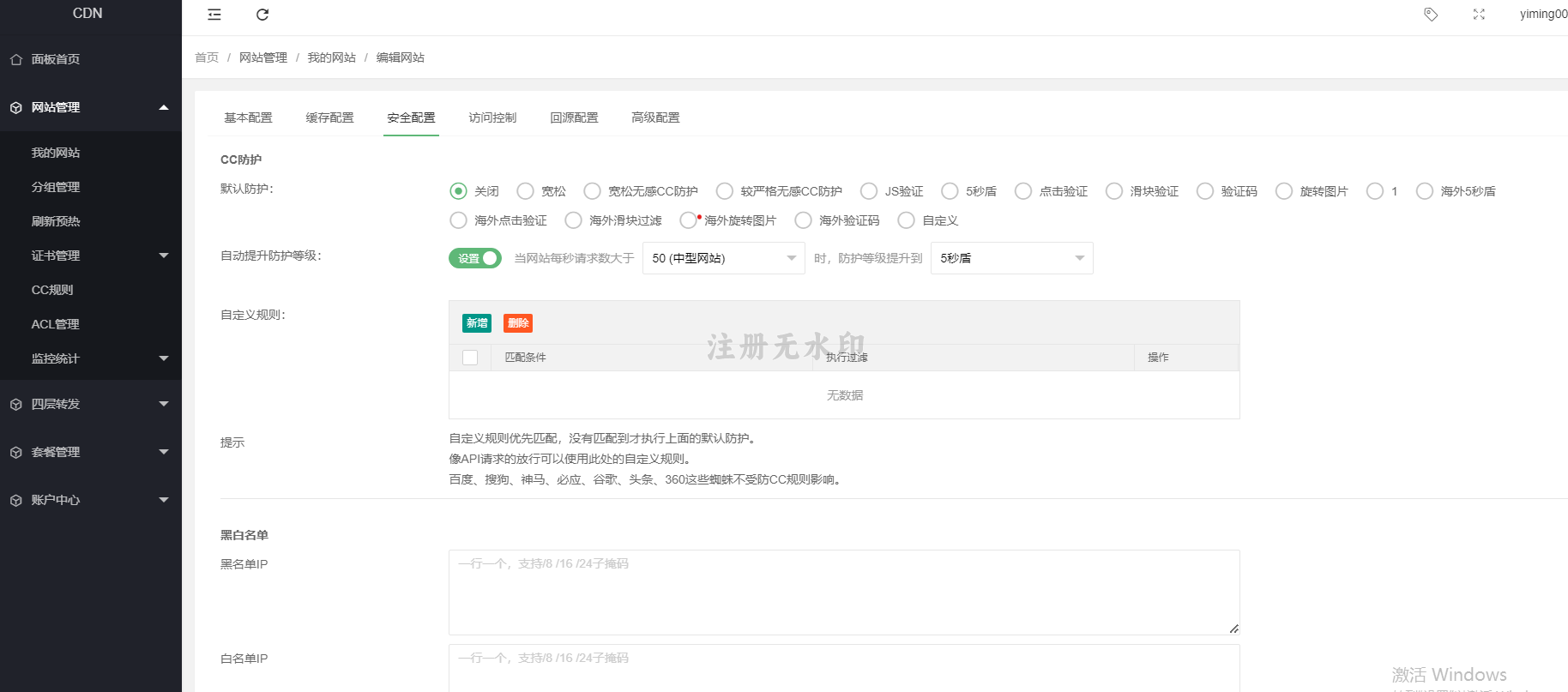
Task: Go to the 回源配置 tab
Action: 574,117
